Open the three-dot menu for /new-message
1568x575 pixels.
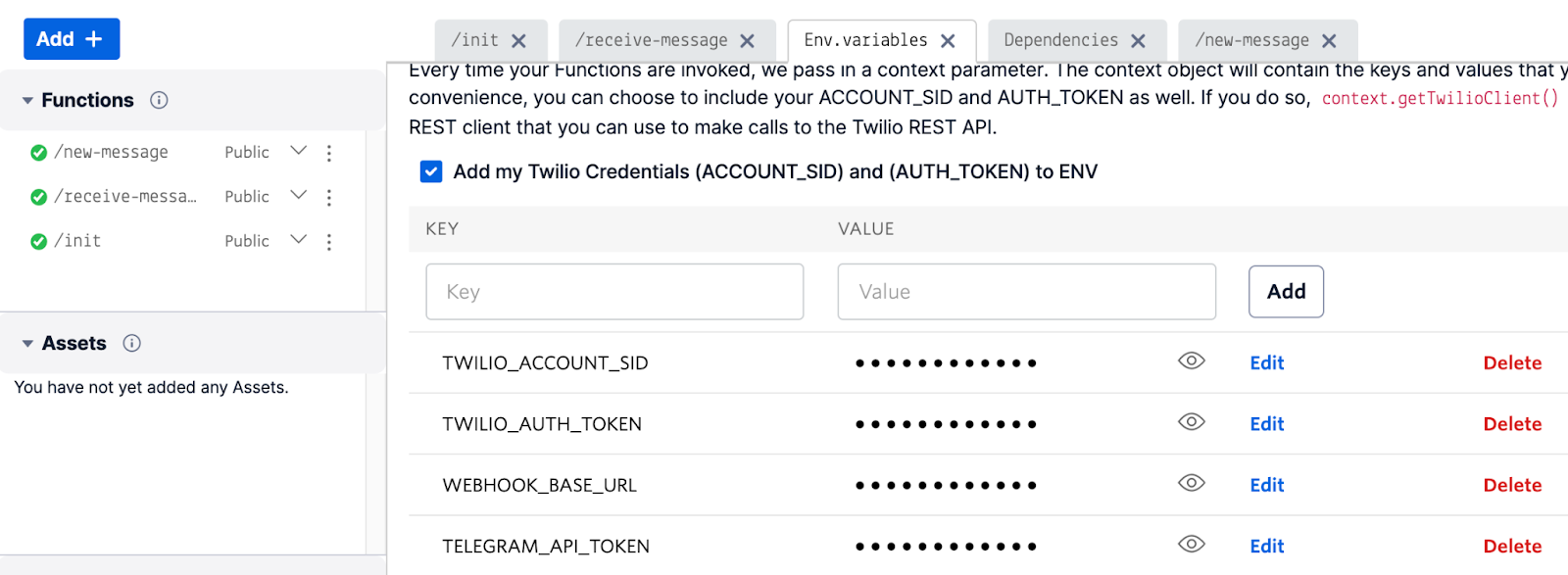[329, 153]
